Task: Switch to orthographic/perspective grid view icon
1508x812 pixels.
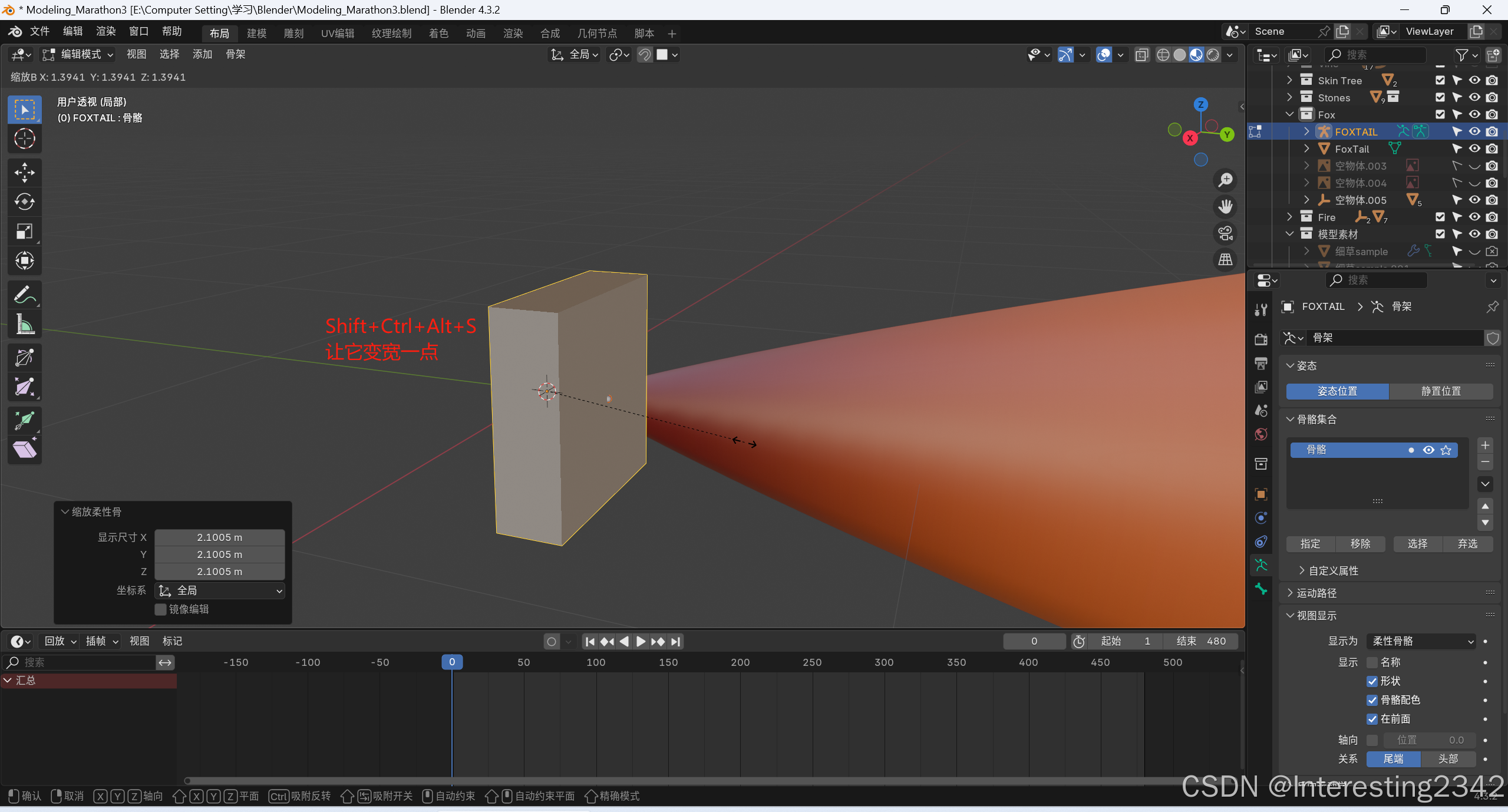Action: click(x=1226, y=259)
